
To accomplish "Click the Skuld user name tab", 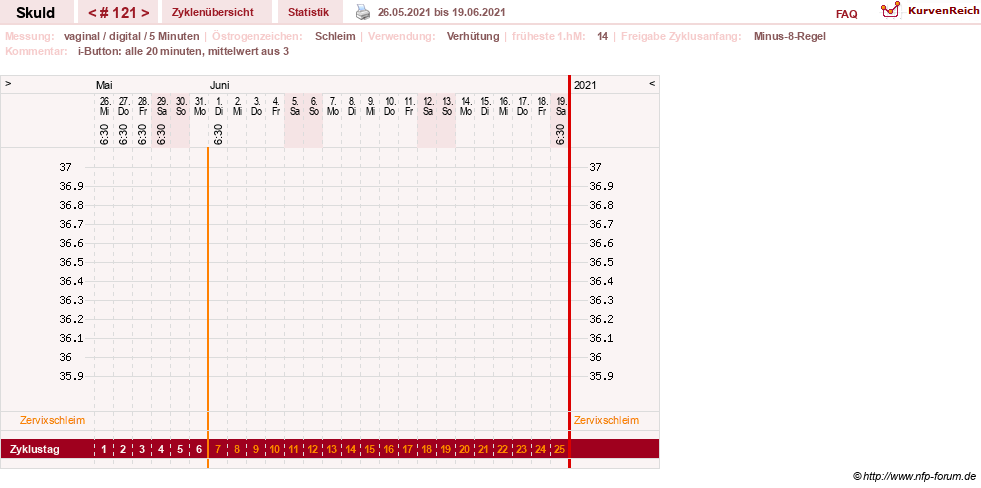I will [x=36, y=13].
